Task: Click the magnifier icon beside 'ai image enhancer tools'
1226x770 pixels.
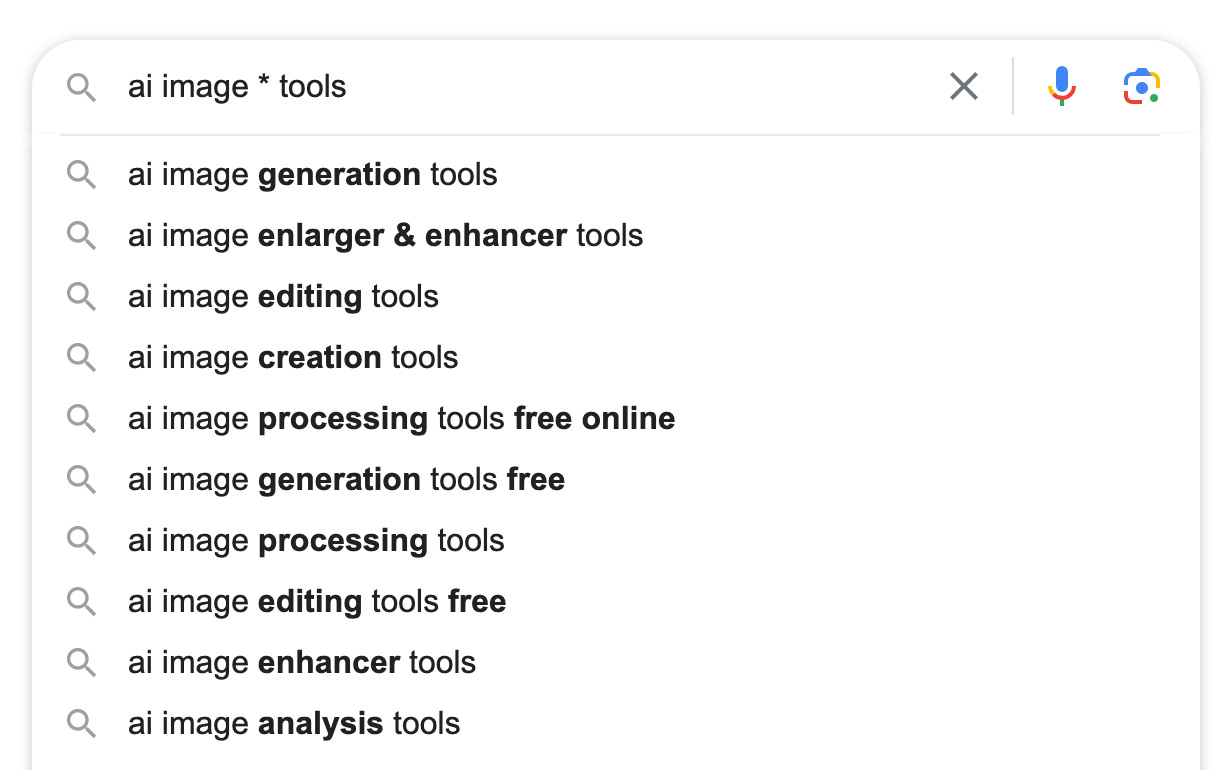Action: point(81,663)
